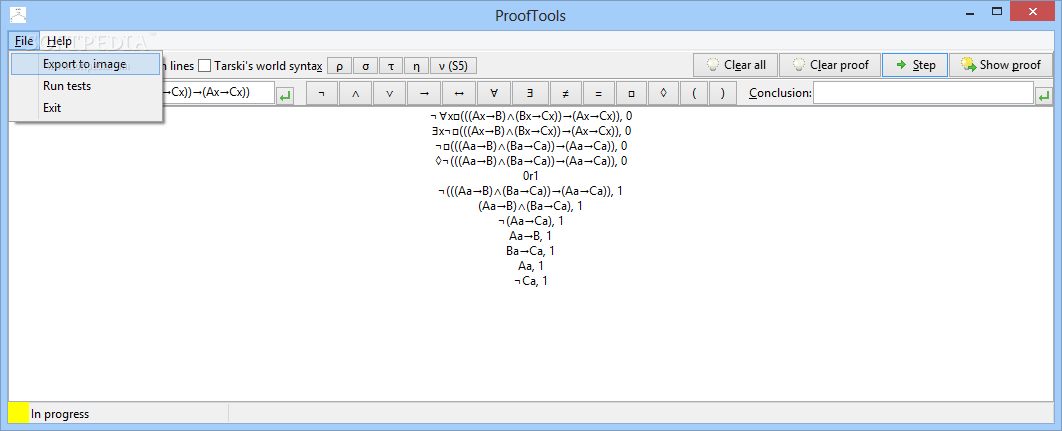1062x431 pixels.
Task: Select proof line starting ◊¬(((Aa→B)
Action: 531,161
